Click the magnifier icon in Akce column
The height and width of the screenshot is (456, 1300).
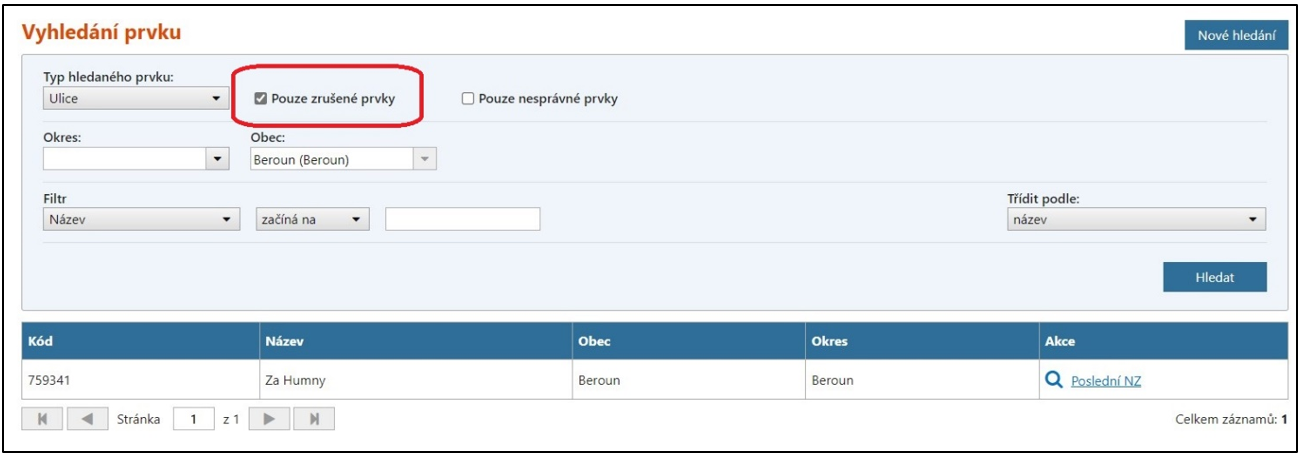1053,380
